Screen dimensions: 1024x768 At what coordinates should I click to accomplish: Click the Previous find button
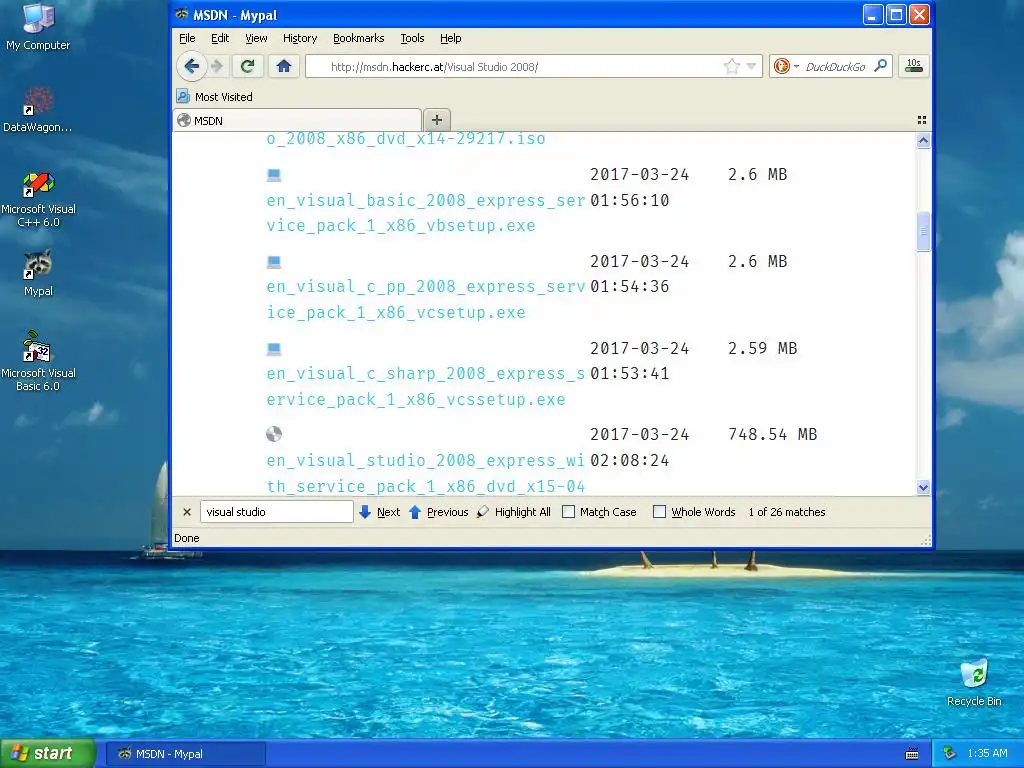447,512
